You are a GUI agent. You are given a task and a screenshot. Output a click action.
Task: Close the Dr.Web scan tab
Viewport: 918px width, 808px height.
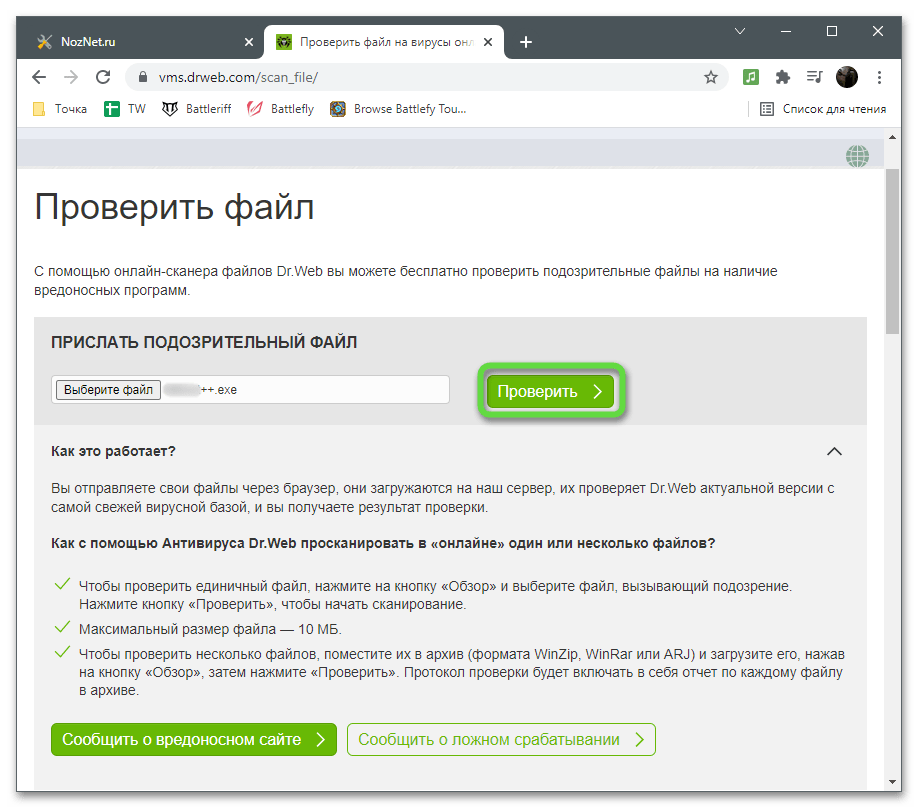click(x=488, y=42)
